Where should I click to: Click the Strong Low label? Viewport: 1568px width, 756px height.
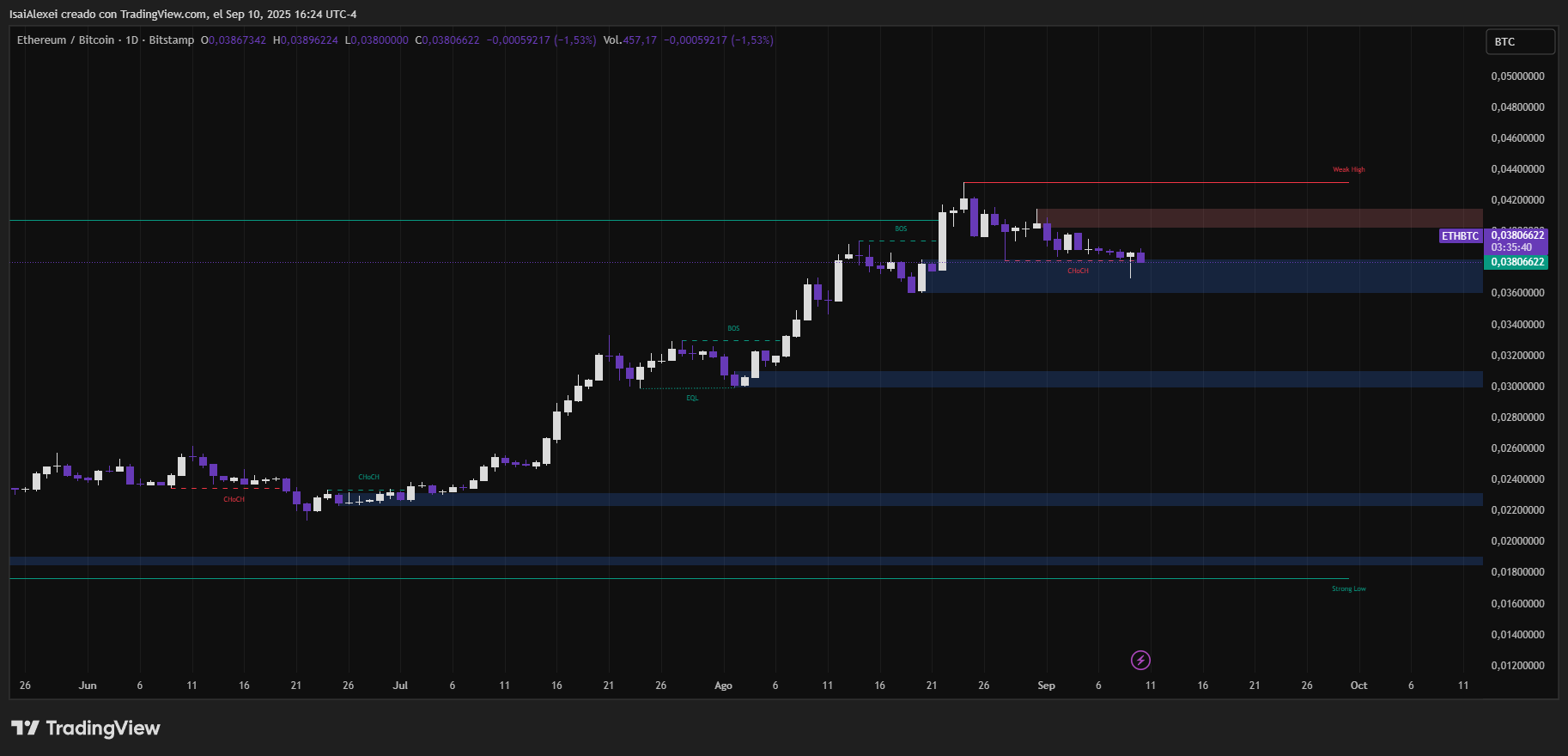[1348, 588]
